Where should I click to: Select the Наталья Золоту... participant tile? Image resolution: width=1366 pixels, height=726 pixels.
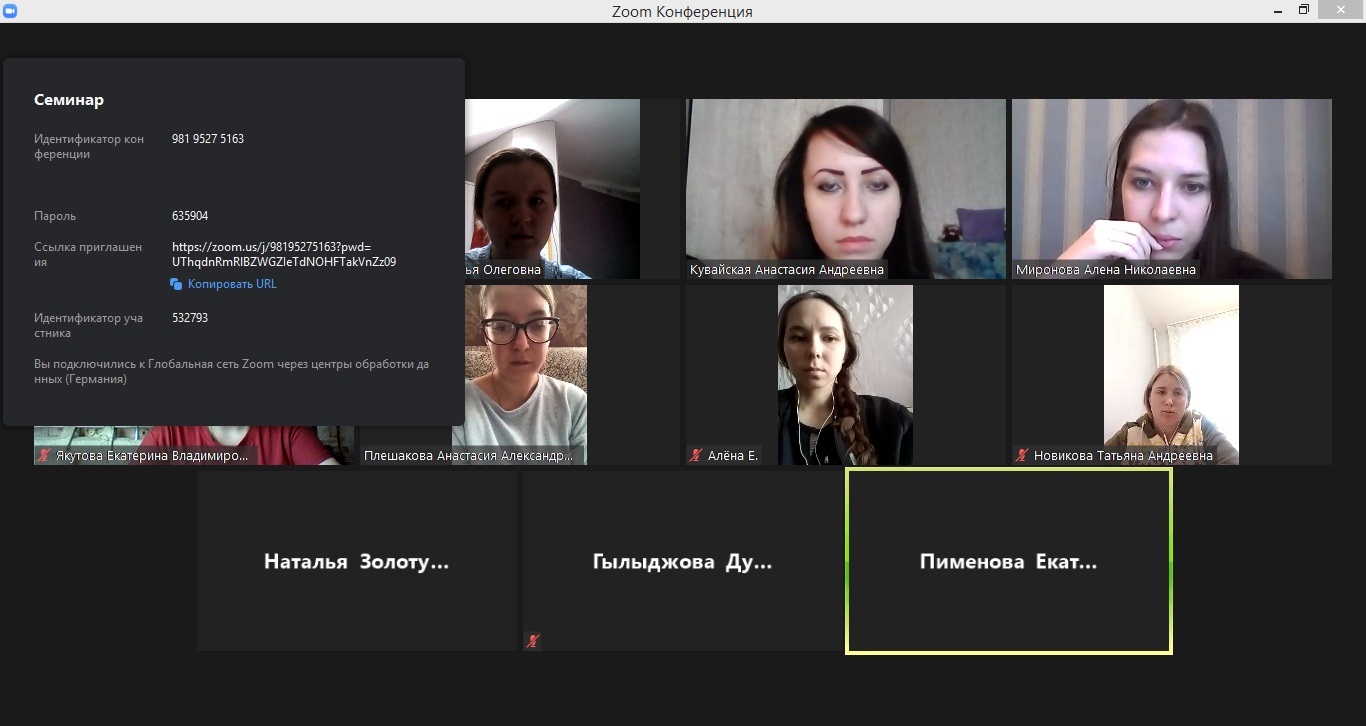[x=356, y=561]
